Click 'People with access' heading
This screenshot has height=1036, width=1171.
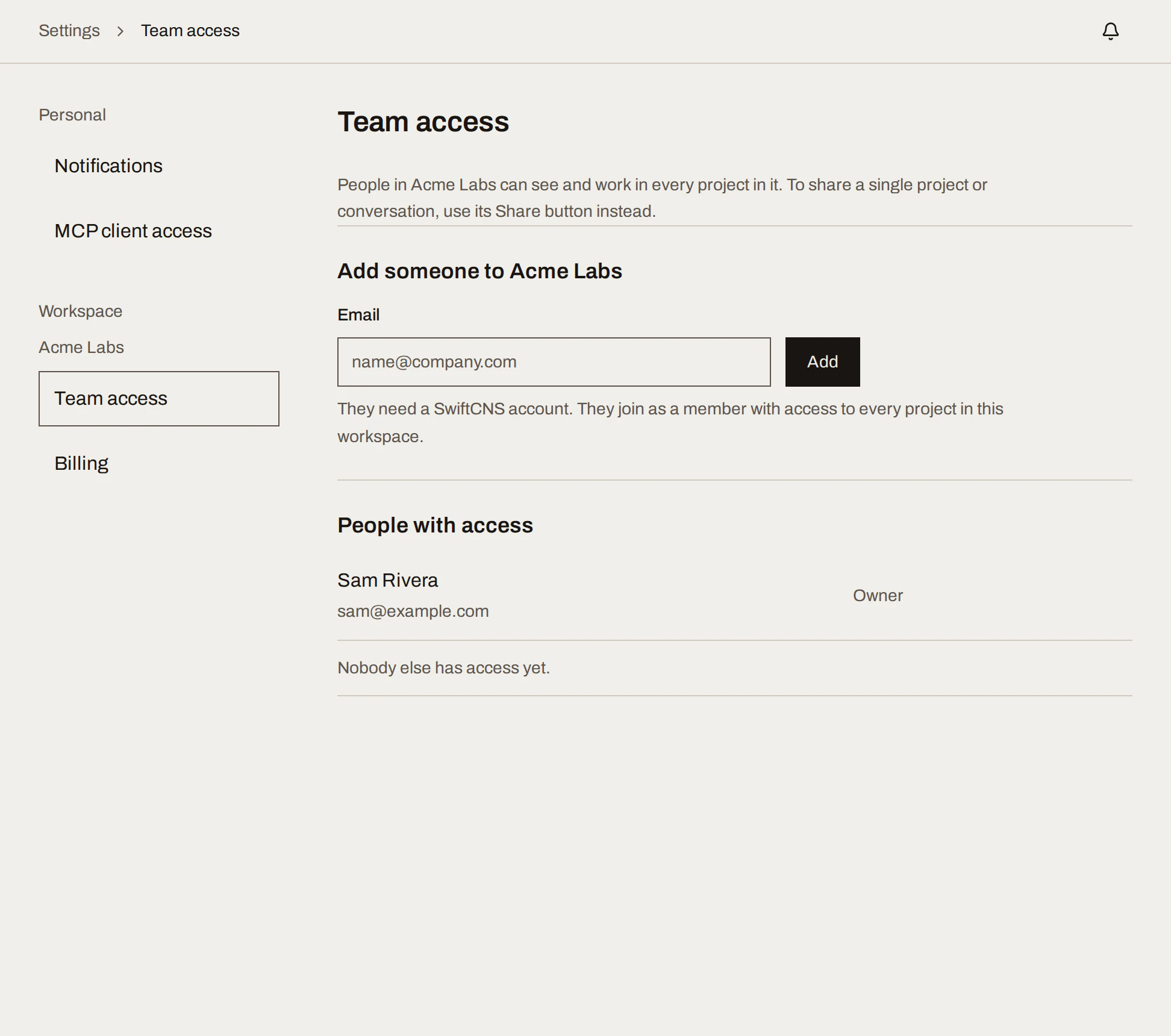[x=436, y=525]
